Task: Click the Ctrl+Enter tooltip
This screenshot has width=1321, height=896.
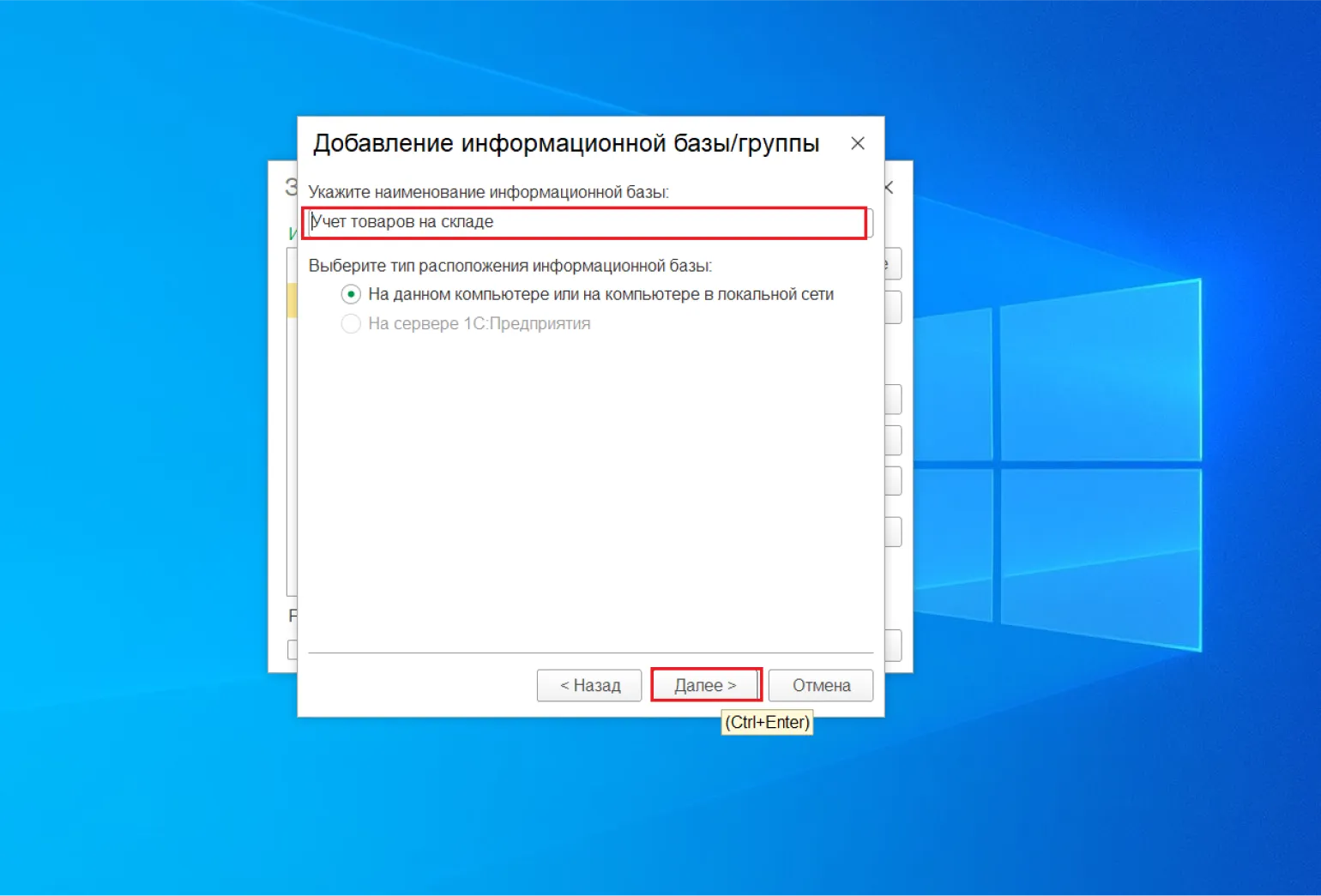Action: [x=767, y=723]
